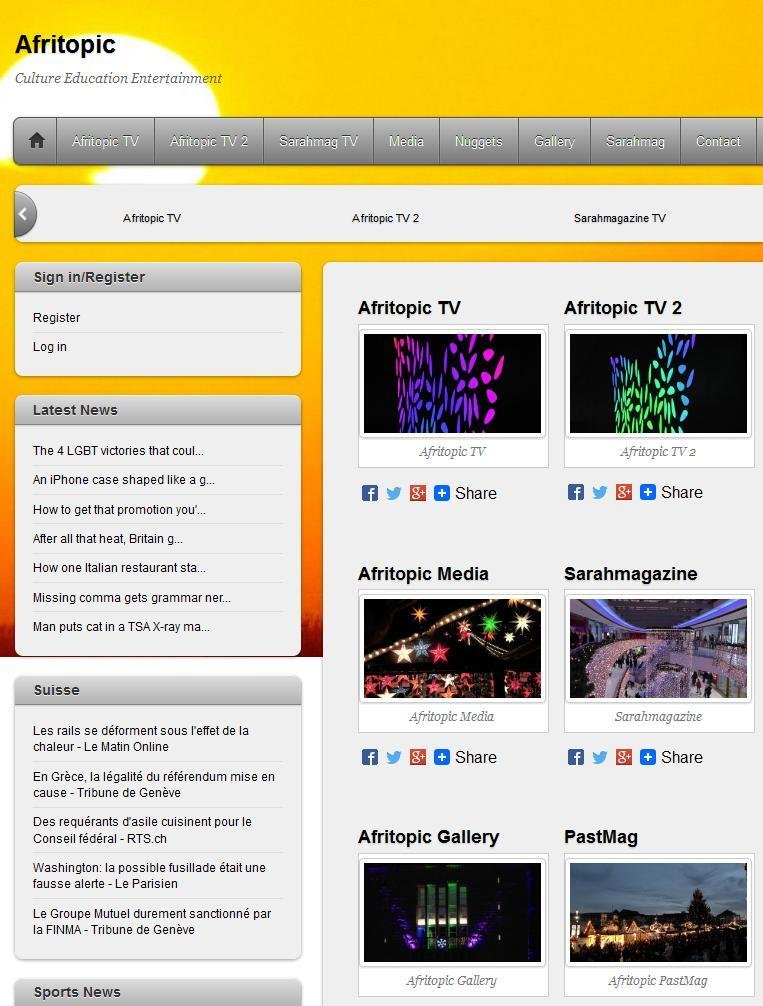763x1006 pixels.
Task: Read the Grèce référendum Tribune de Genève article
Action: coord(154,784)
